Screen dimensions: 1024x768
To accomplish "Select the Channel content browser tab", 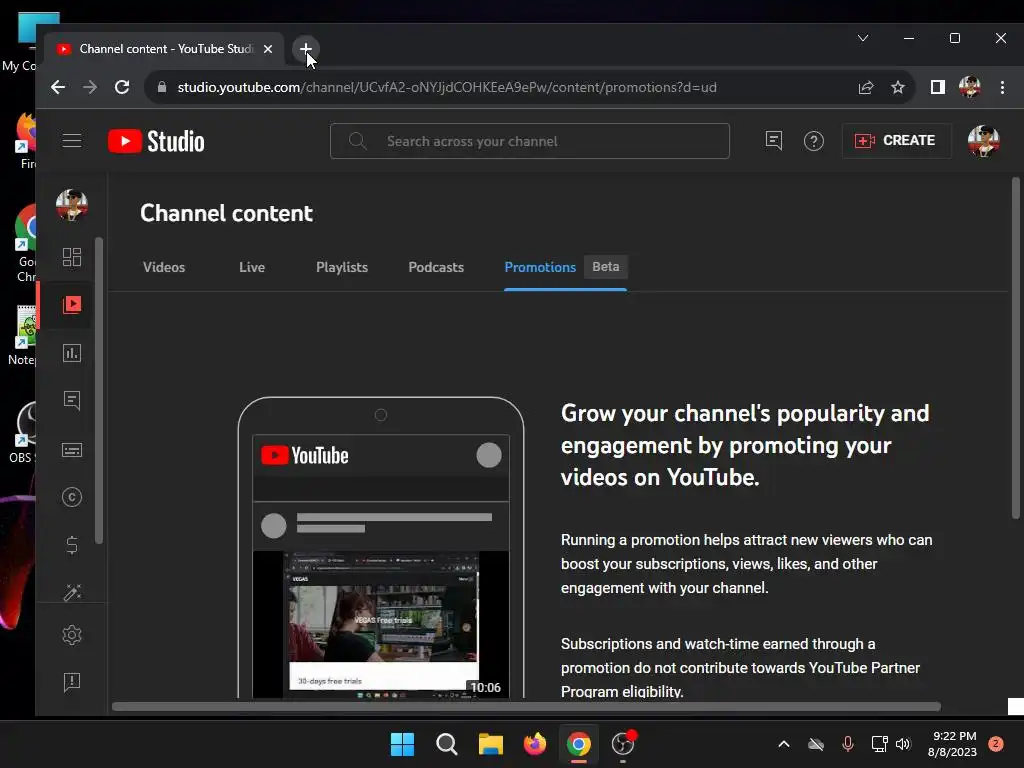I will coord(165,49).
